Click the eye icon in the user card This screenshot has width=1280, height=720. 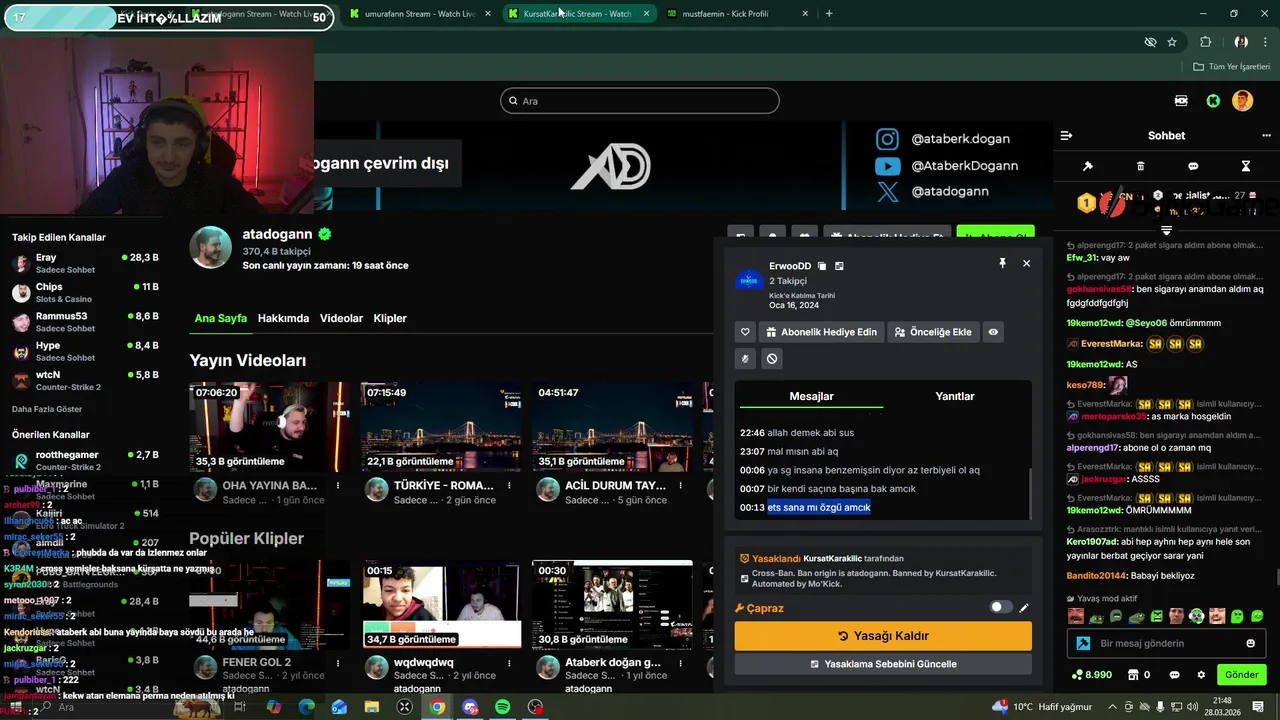(993, 332)
